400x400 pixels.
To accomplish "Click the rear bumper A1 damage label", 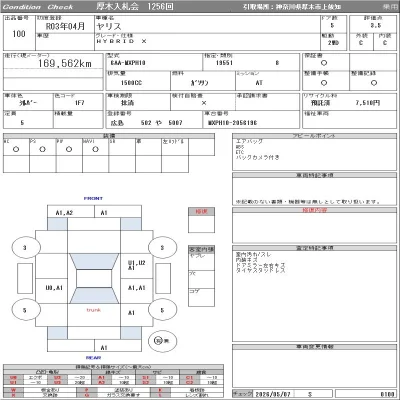I will (104, 348).
